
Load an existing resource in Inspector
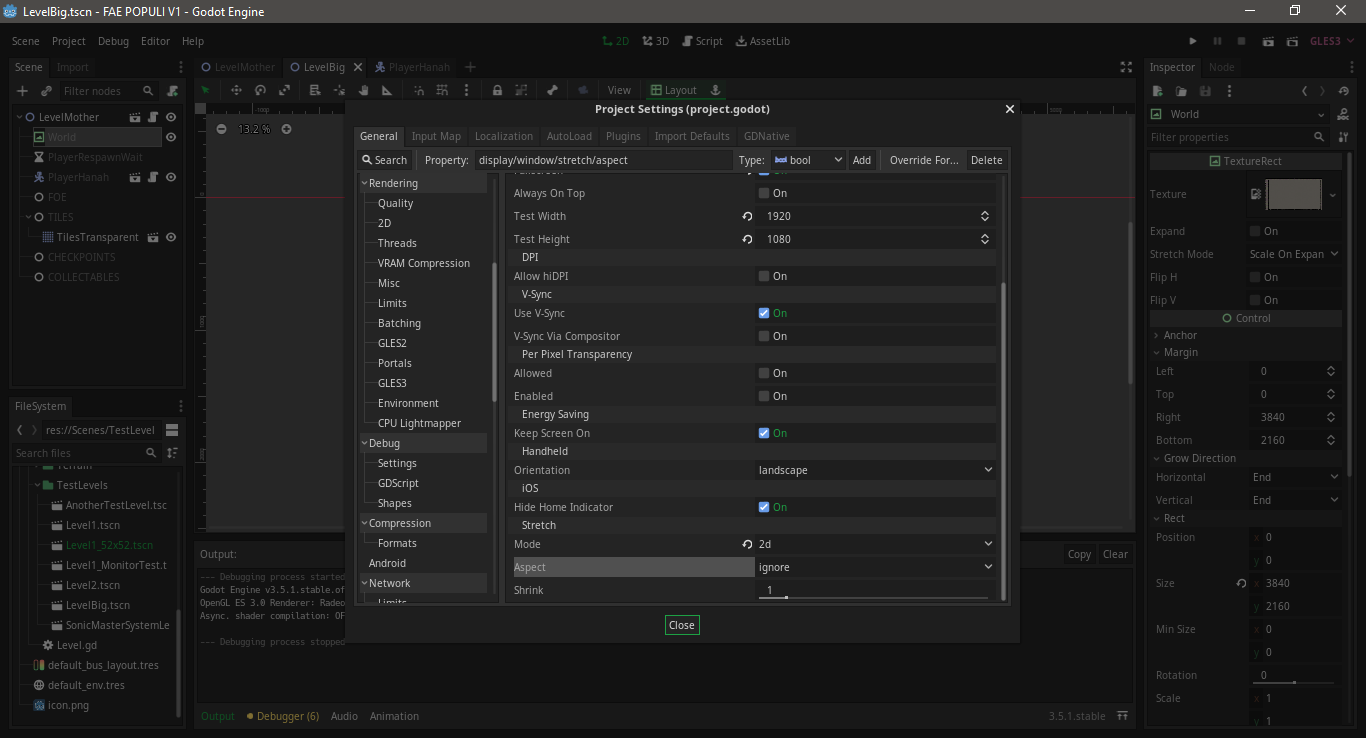(x=1181, y=91)
